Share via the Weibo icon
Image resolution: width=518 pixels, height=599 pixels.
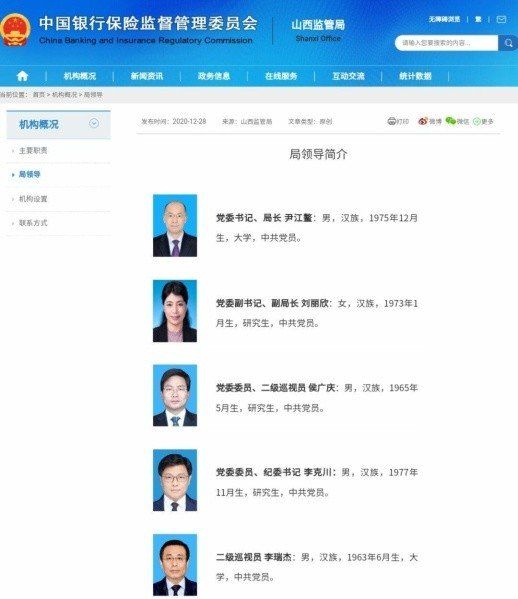click(x=422, y=121)
